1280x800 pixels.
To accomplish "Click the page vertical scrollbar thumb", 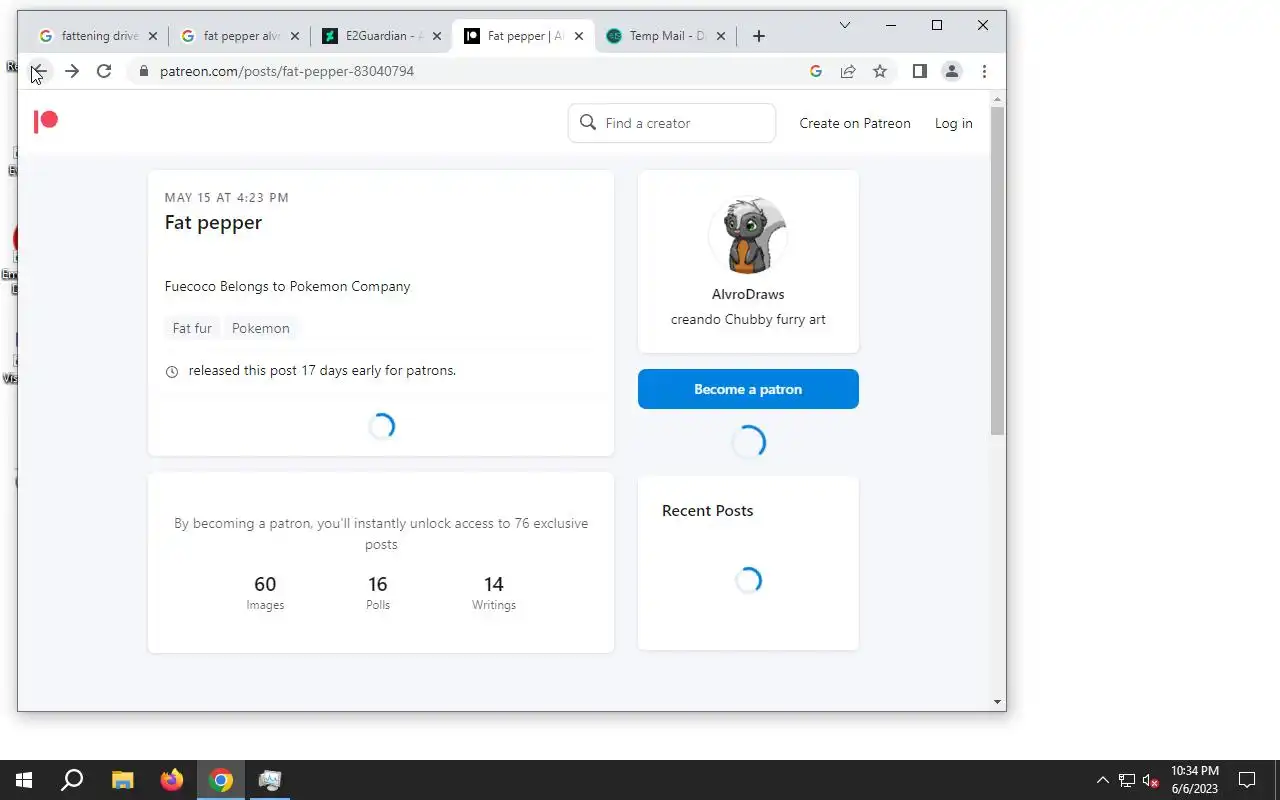I will [997, 270].
